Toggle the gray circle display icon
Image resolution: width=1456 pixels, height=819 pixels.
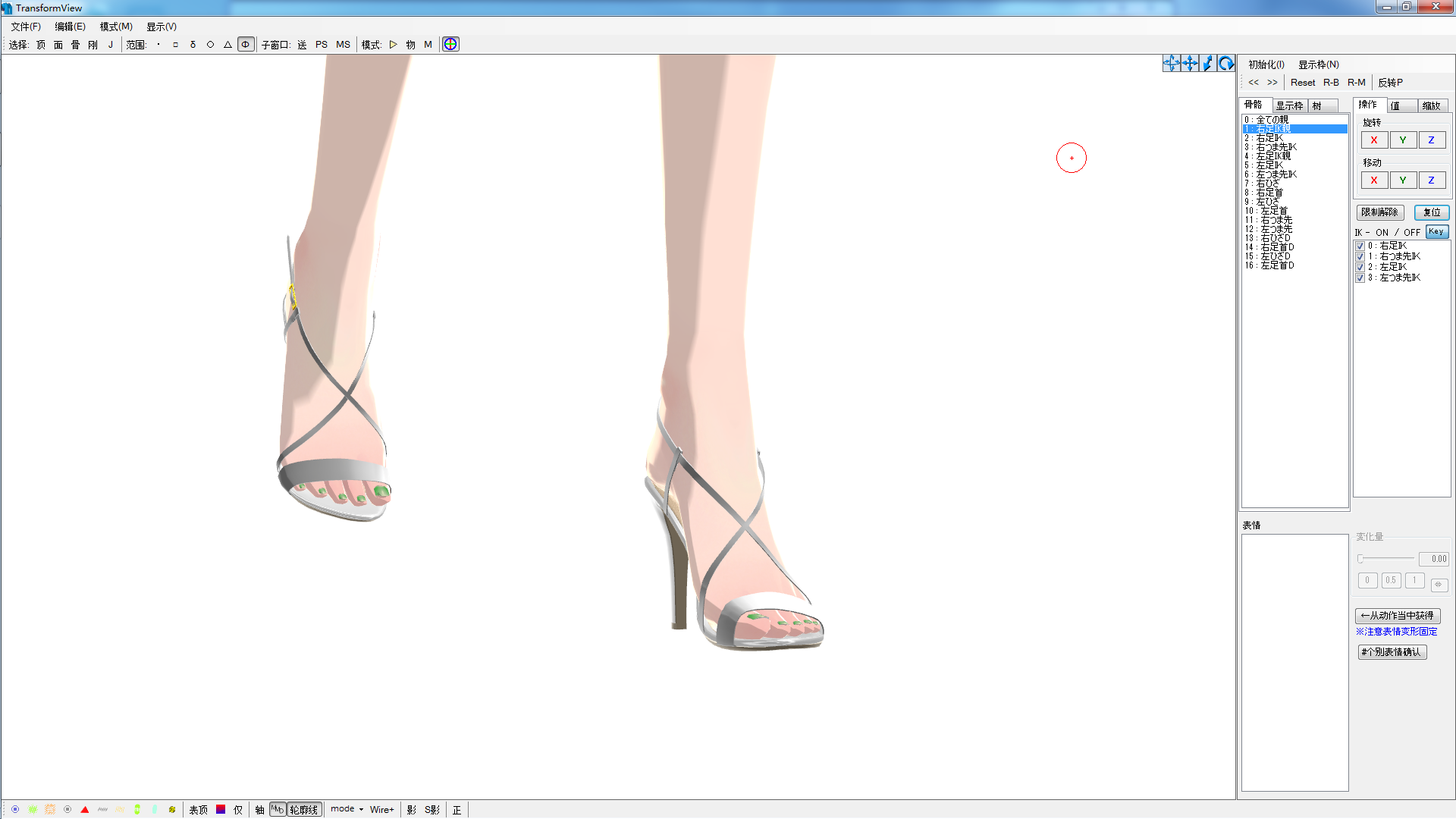click(67, 809)
